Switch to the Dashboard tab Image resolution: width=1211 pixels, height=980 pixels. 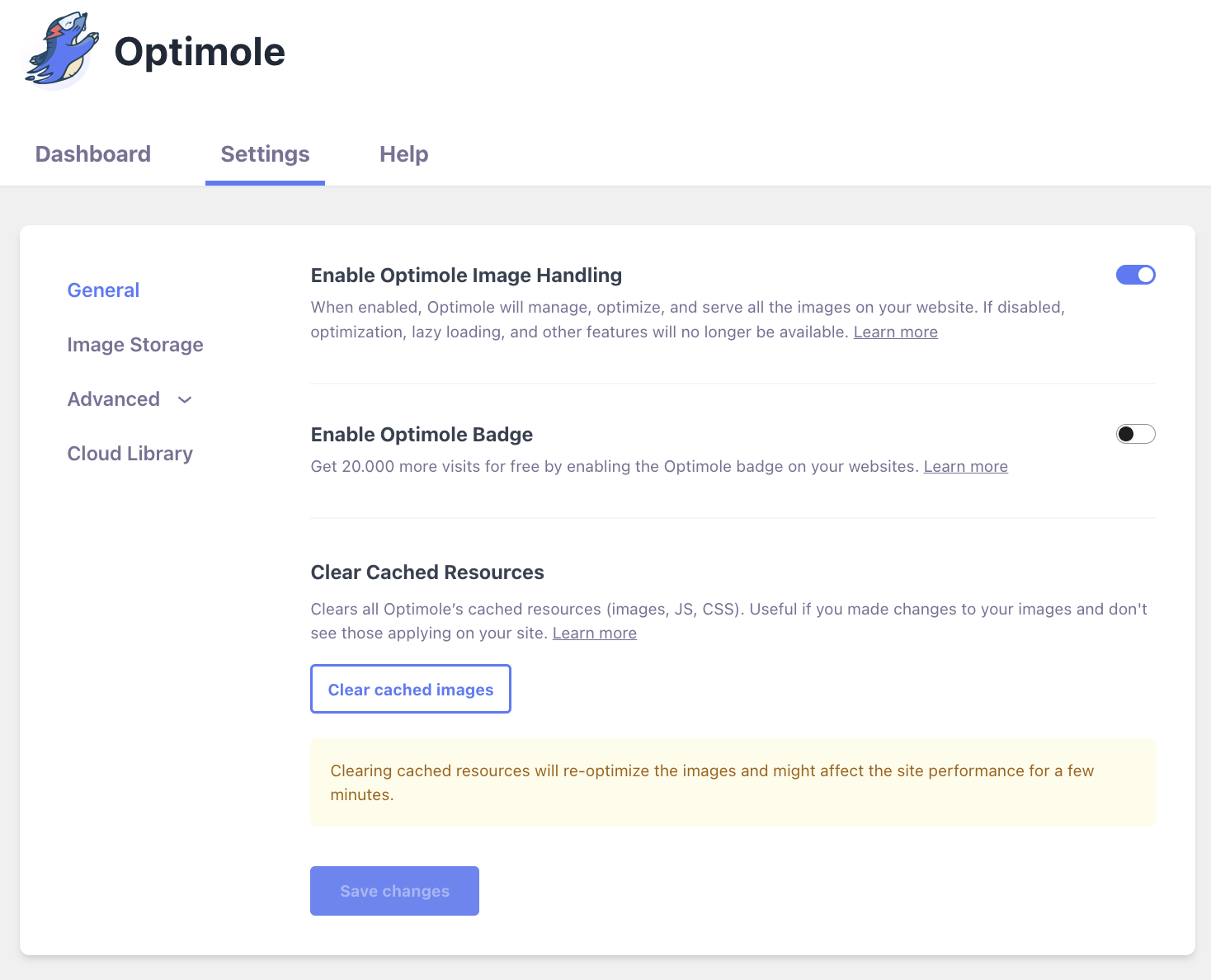(93, 154)
